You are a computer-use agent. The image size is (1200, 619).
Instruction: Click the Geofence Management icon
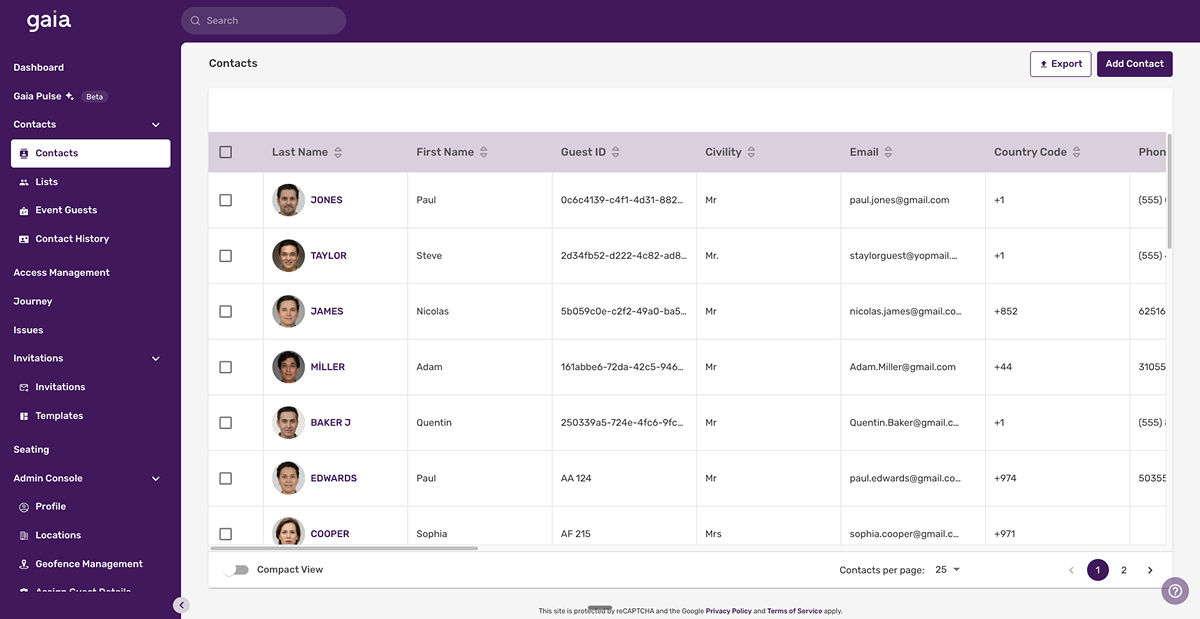pyautogui.click(x=24, y=563)
